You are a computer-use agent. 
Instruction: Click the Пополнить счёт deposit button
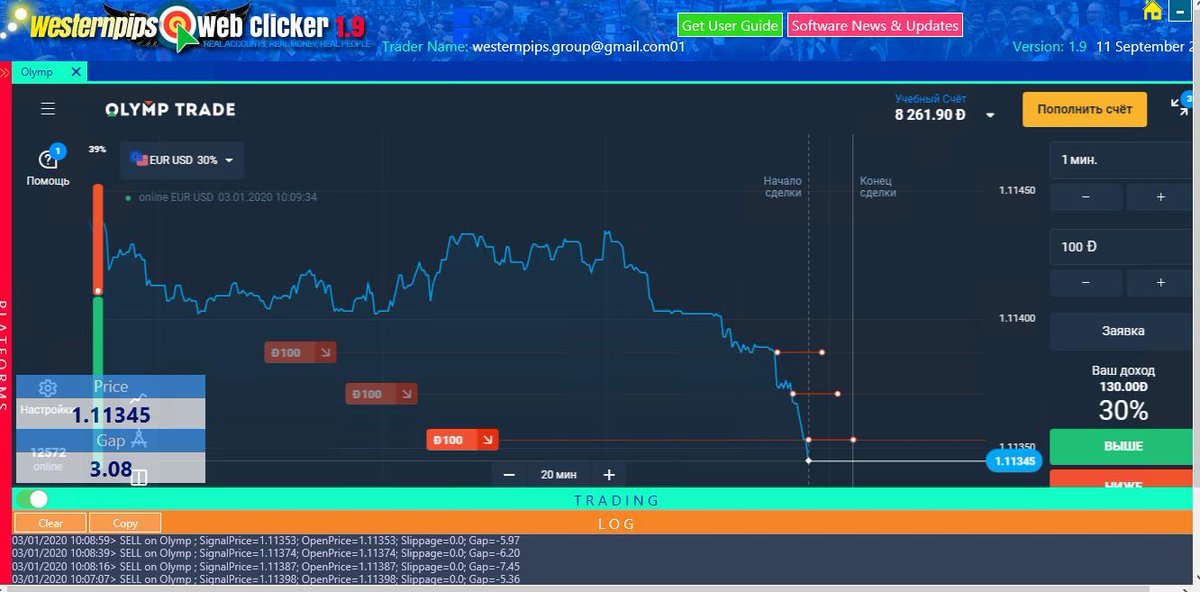[x=1084, y=109]
